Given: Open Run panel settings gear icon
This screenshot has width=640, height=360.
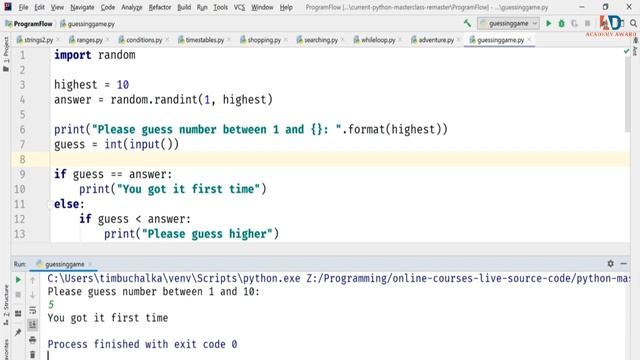Looking at the screenshot, I should point(610,264).
